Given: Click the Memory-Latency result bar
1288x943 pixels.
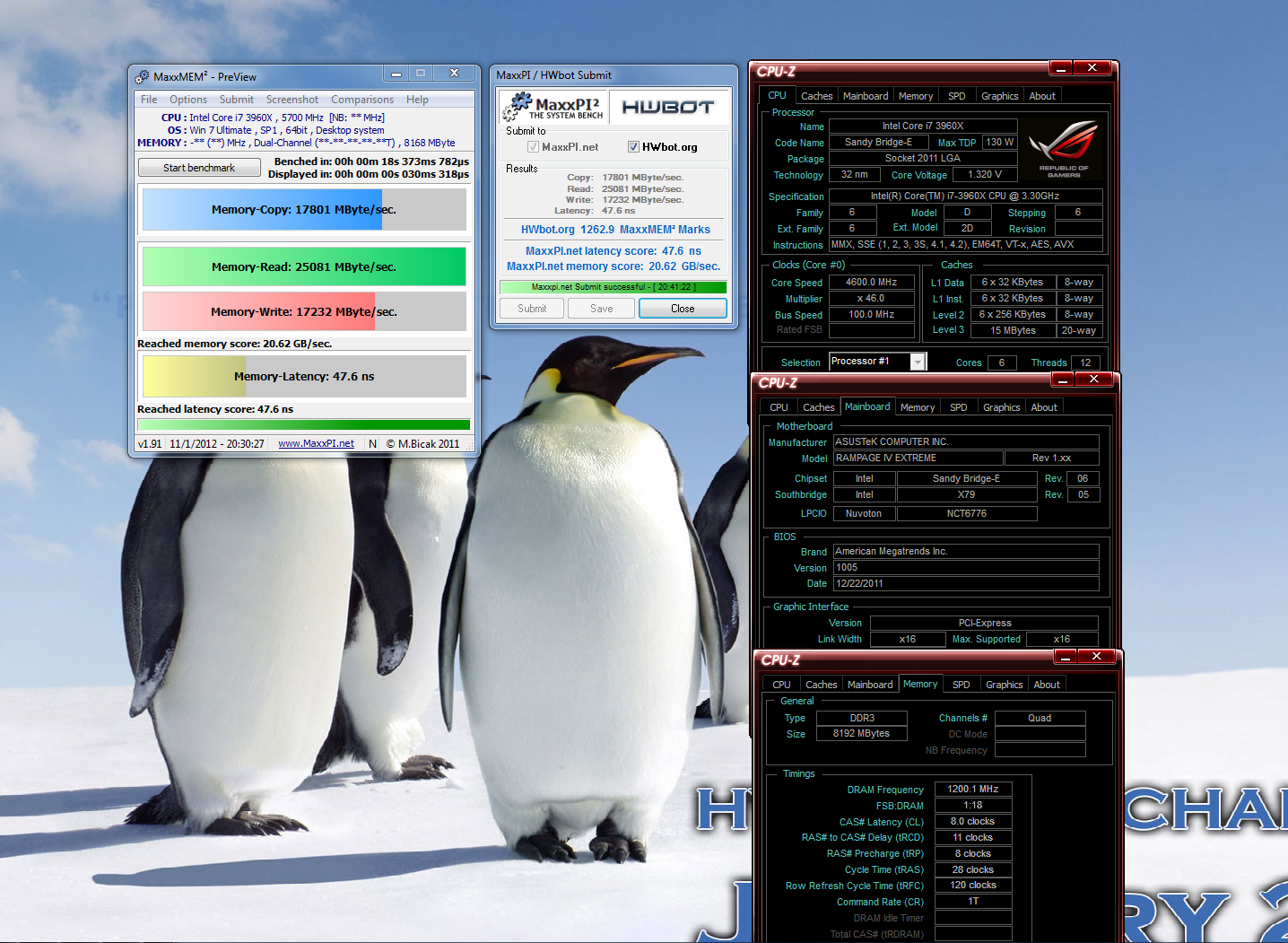Looking at the screenshot, I should pos(304,376).
